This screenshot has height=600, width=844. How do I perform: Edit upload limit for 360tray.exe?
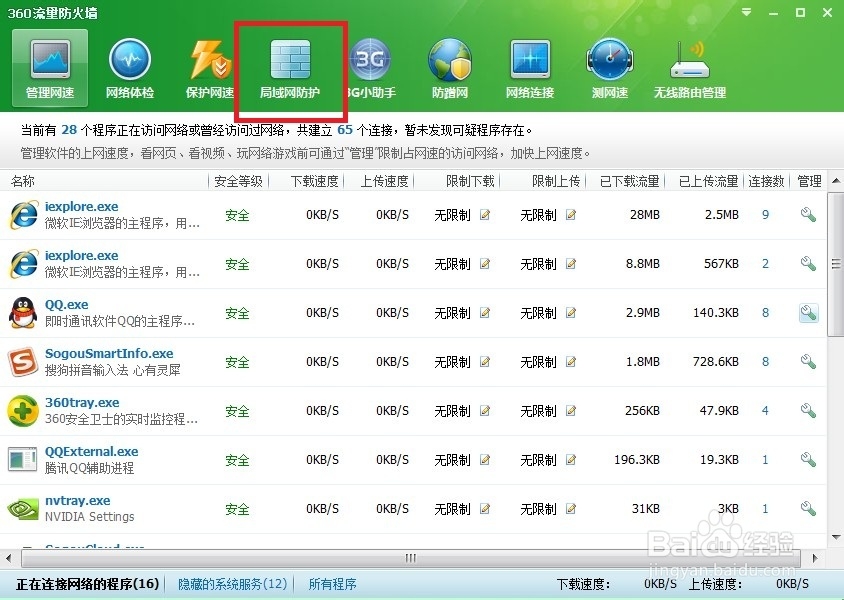coord(571,411)
